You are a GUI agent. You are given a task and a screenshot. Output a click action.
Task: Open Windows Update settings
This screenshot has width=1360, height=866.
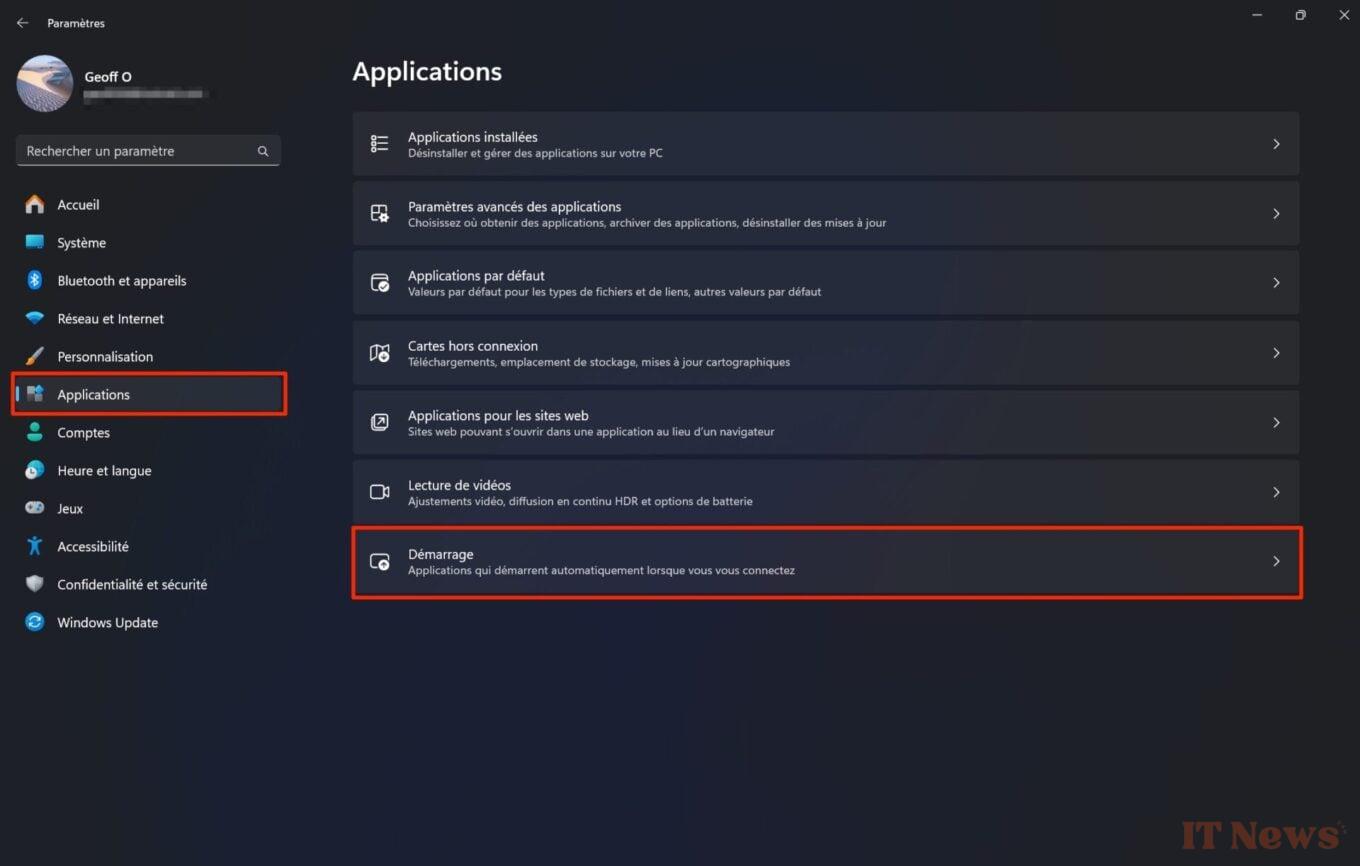[x=107, y=622]
